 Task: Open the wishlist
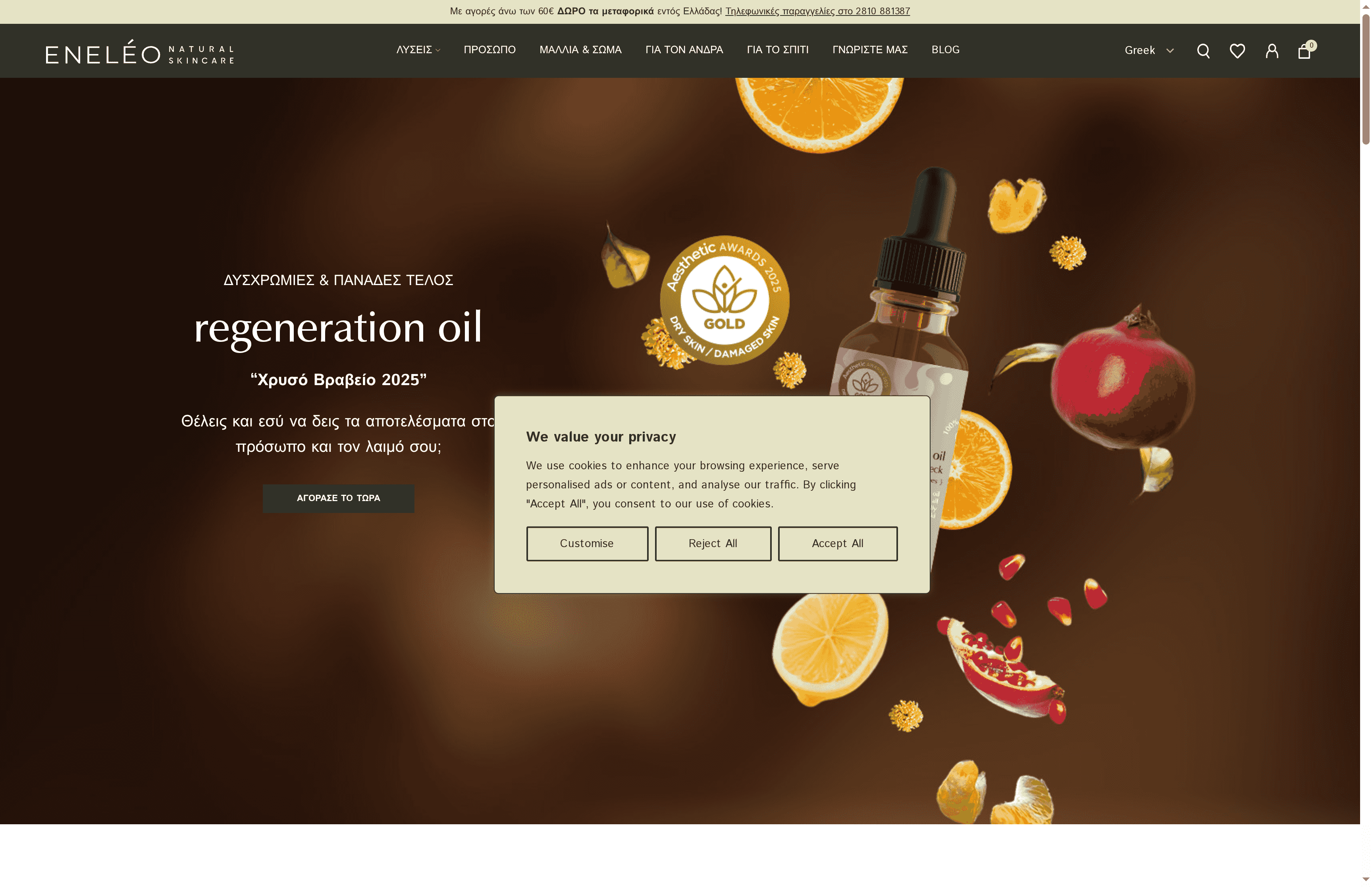tap(1237, 51)
